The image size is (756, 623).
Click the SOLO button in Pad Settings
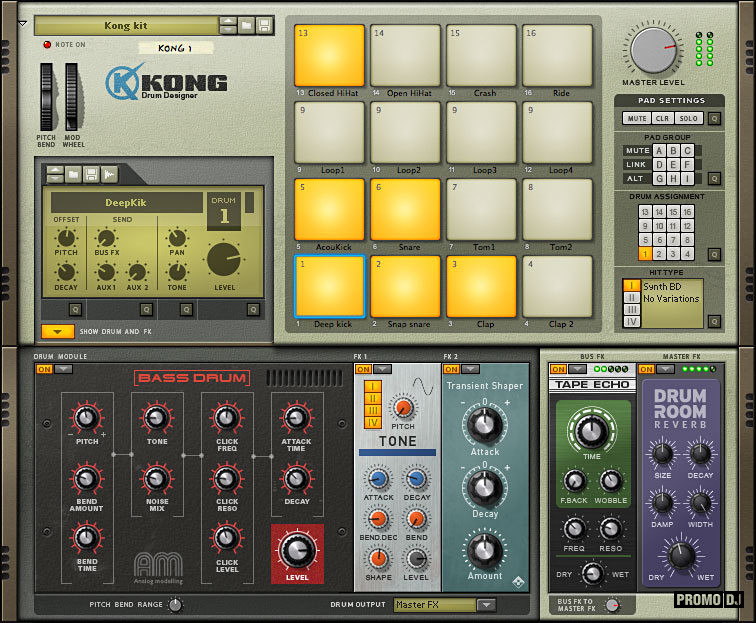pos(688,118)
